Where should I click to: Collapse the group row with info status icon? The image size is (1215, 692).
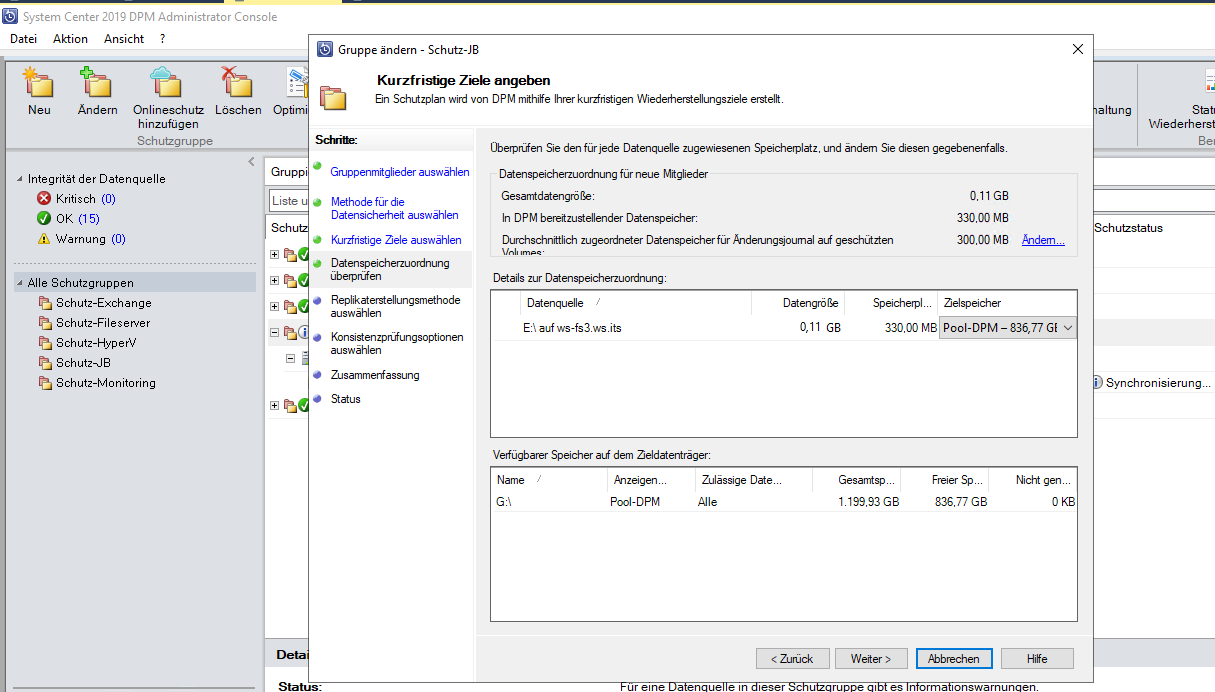275,332
